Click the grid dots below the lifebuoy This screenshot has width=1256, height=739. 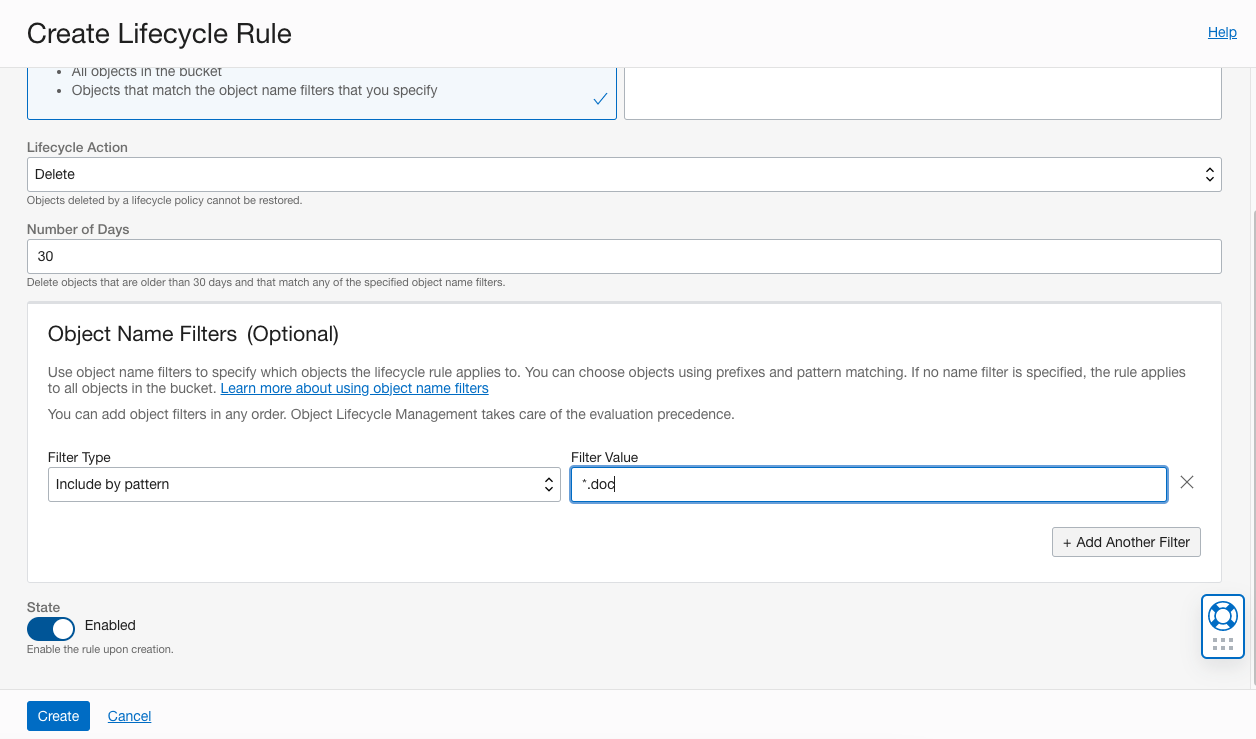coord(1222,644)
